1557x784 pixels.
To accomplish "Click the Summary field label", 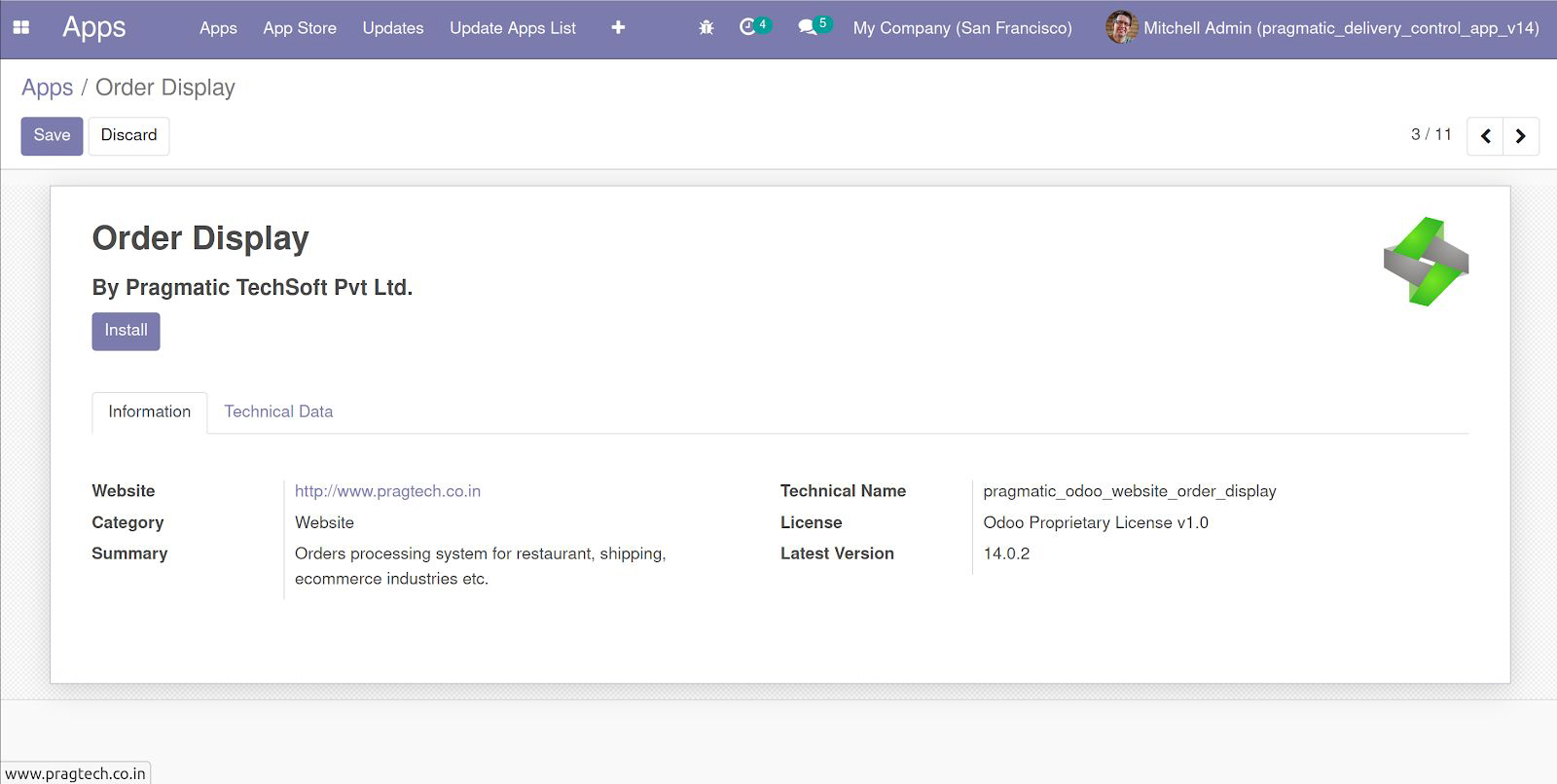I will [x=129, y=553].
